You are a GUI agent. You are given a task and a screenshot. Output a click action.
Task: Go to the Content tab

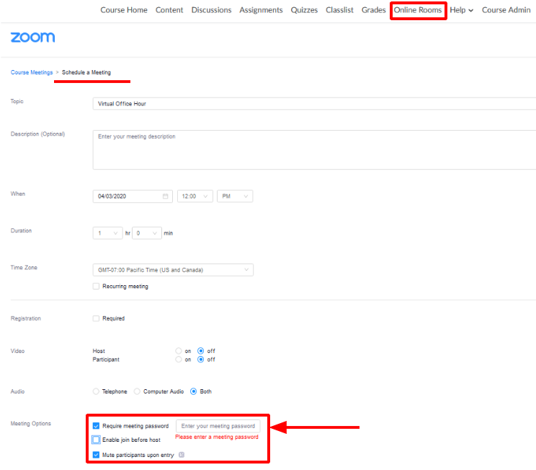(169, 10)
